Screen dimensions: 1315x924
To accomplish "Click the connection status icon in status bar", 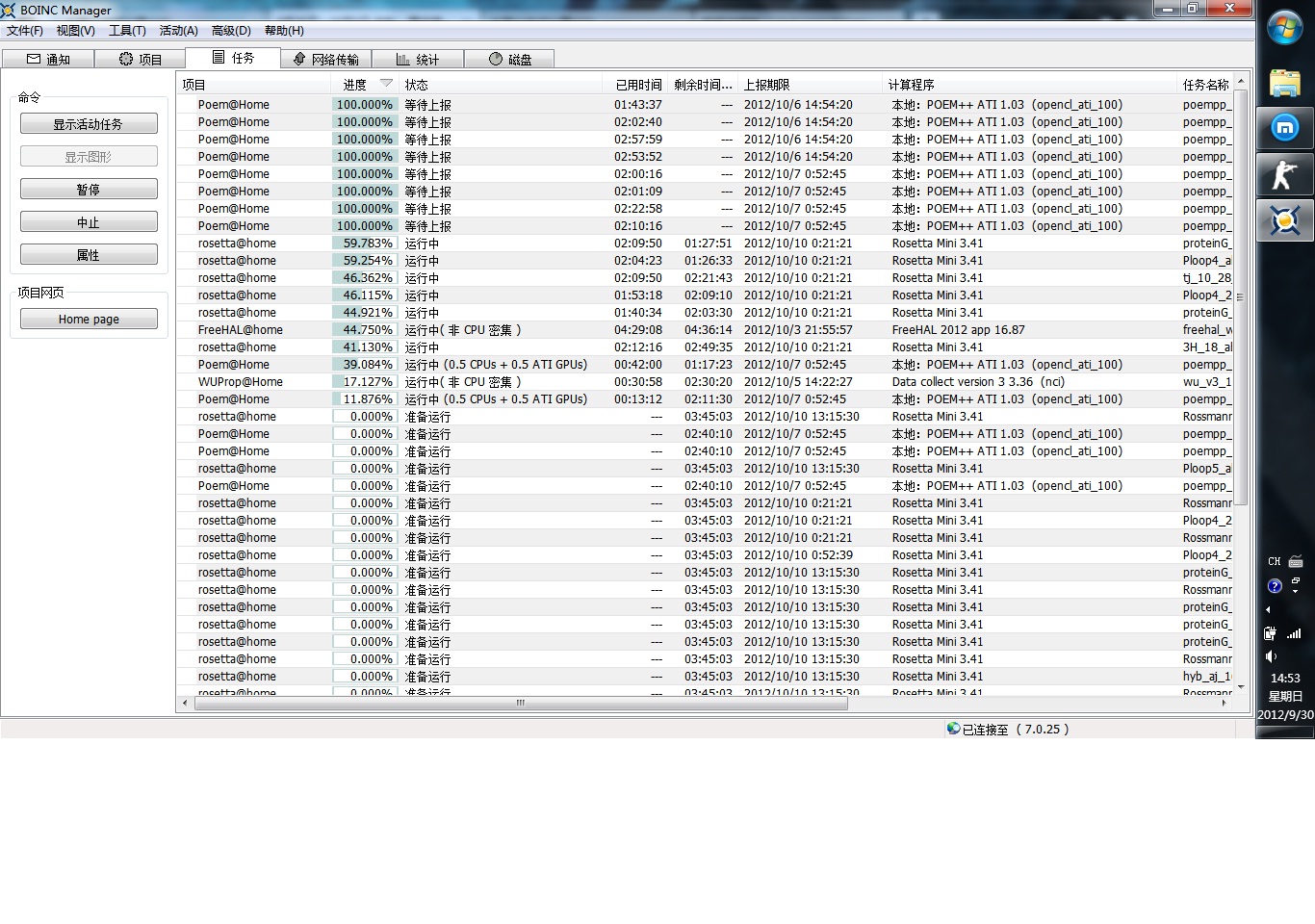I will pyautogui.click(x=953, y=729).
